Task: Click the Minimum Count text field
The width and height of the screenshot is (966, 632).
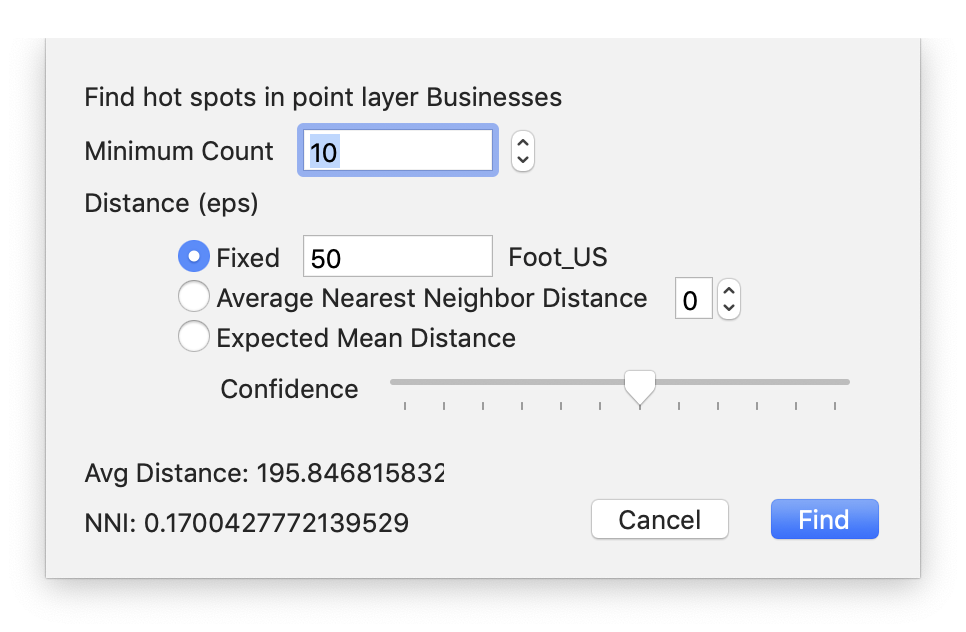Action: (398, 152)
